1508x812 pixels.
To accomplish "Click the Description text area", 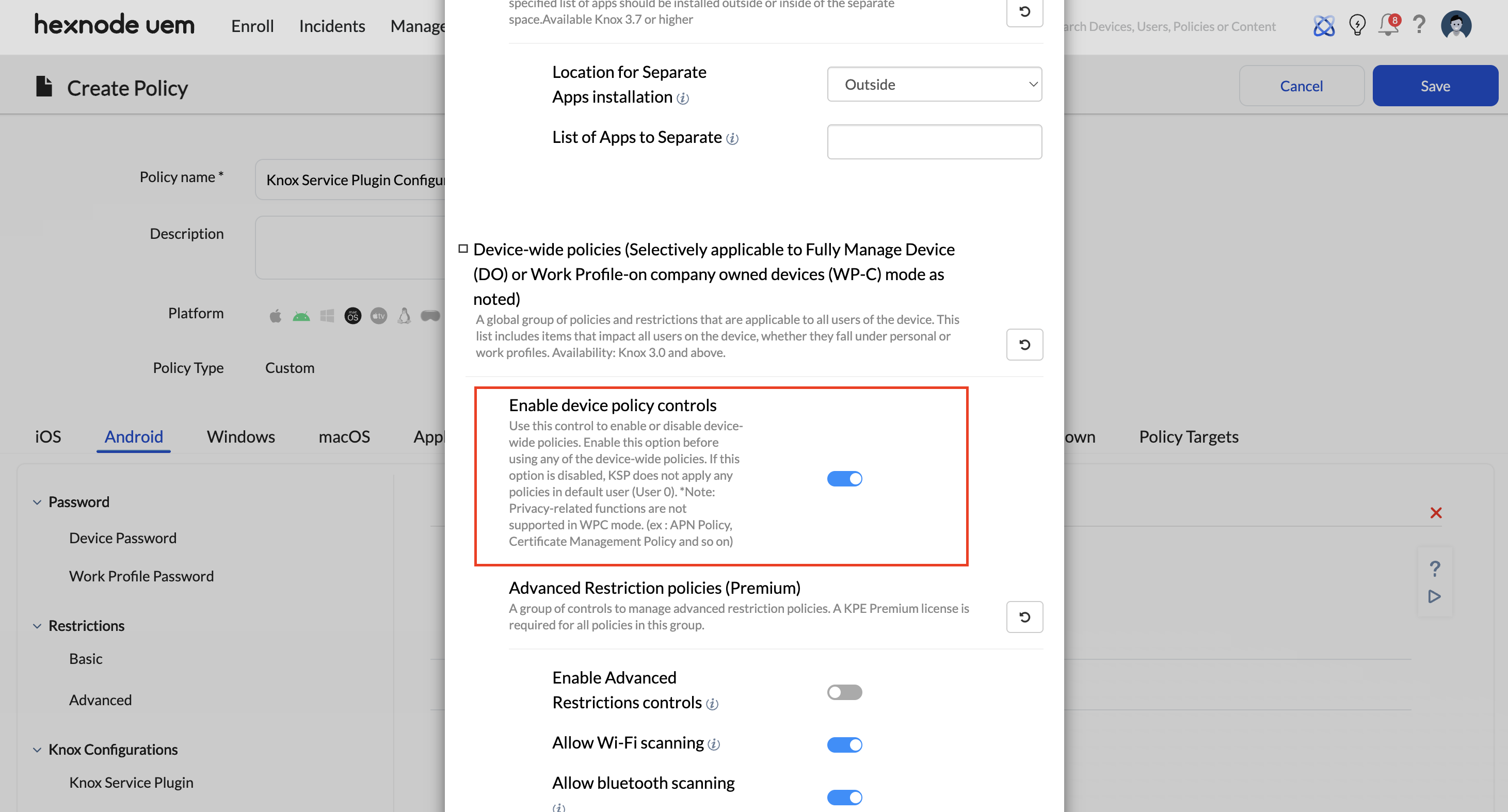I will click(350, 248).
